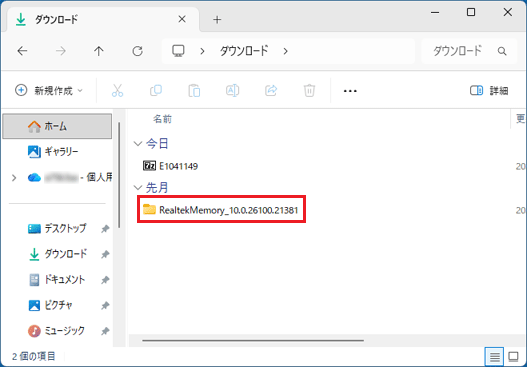The width and height of the screenshot is (527, 367).
Task: Open the three-dot See more menu
Action: [x=350, y=91]
